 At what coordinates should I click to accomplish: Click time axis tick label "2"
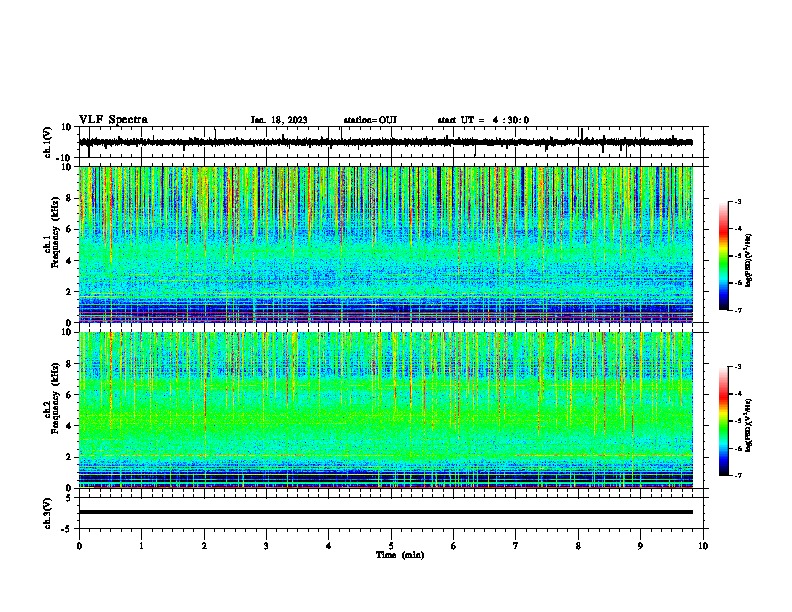204,546
